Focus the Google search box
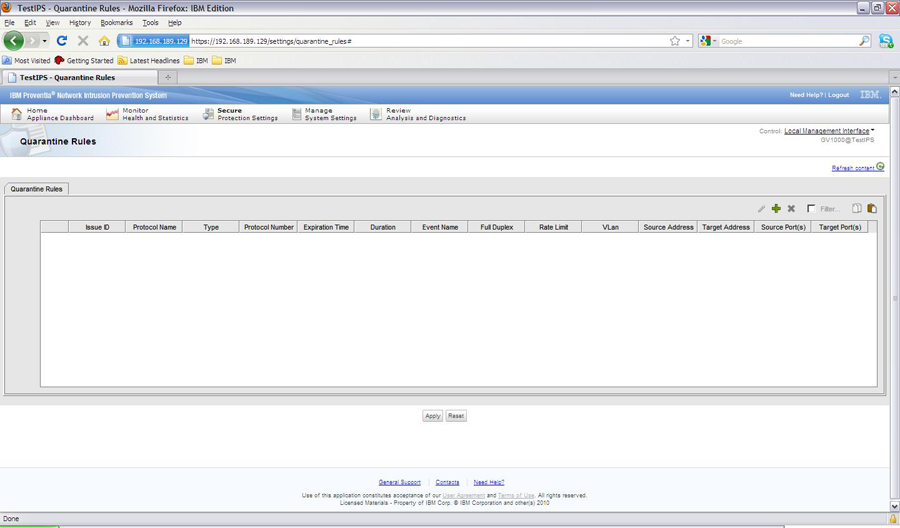This screenshot has height=528, width=900. point(789,41)
